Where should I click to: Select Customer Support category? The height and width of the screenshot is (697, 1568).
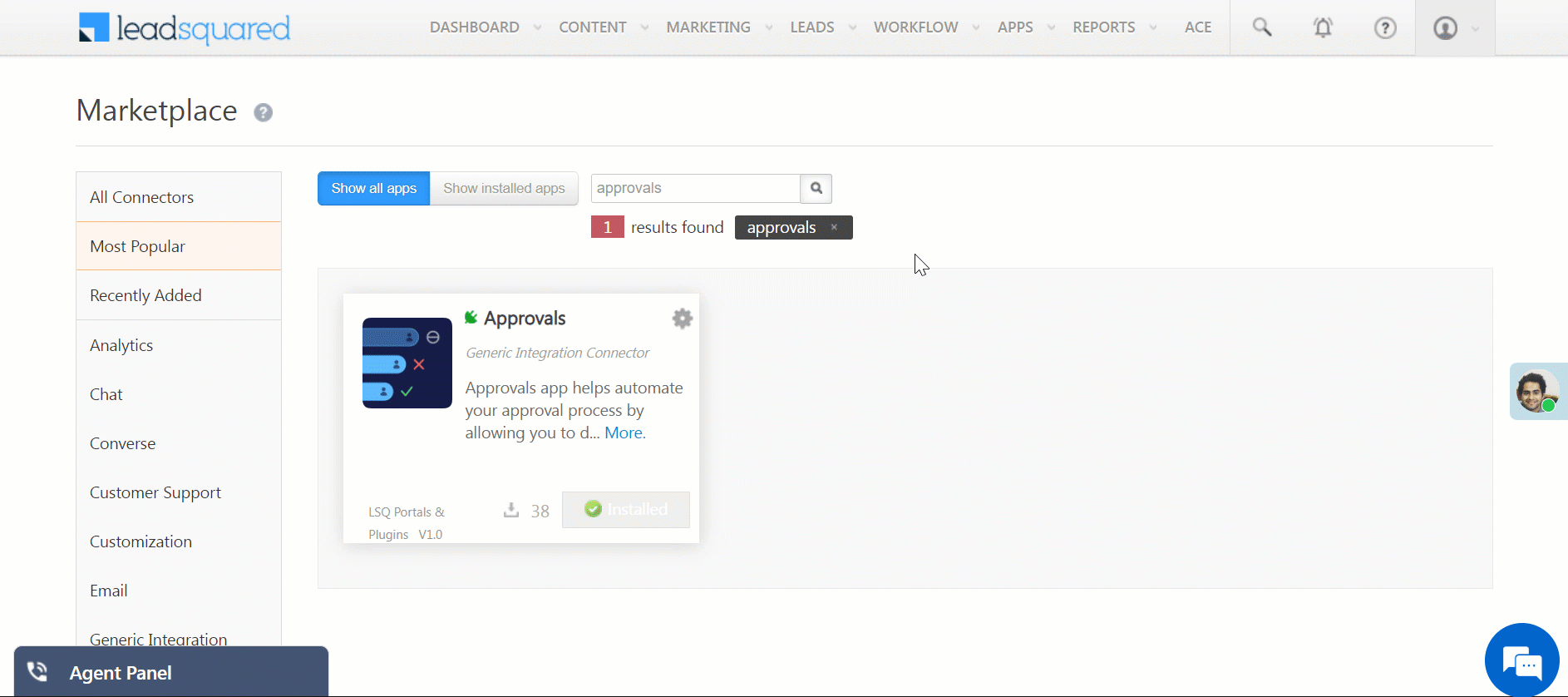(179, 492)
